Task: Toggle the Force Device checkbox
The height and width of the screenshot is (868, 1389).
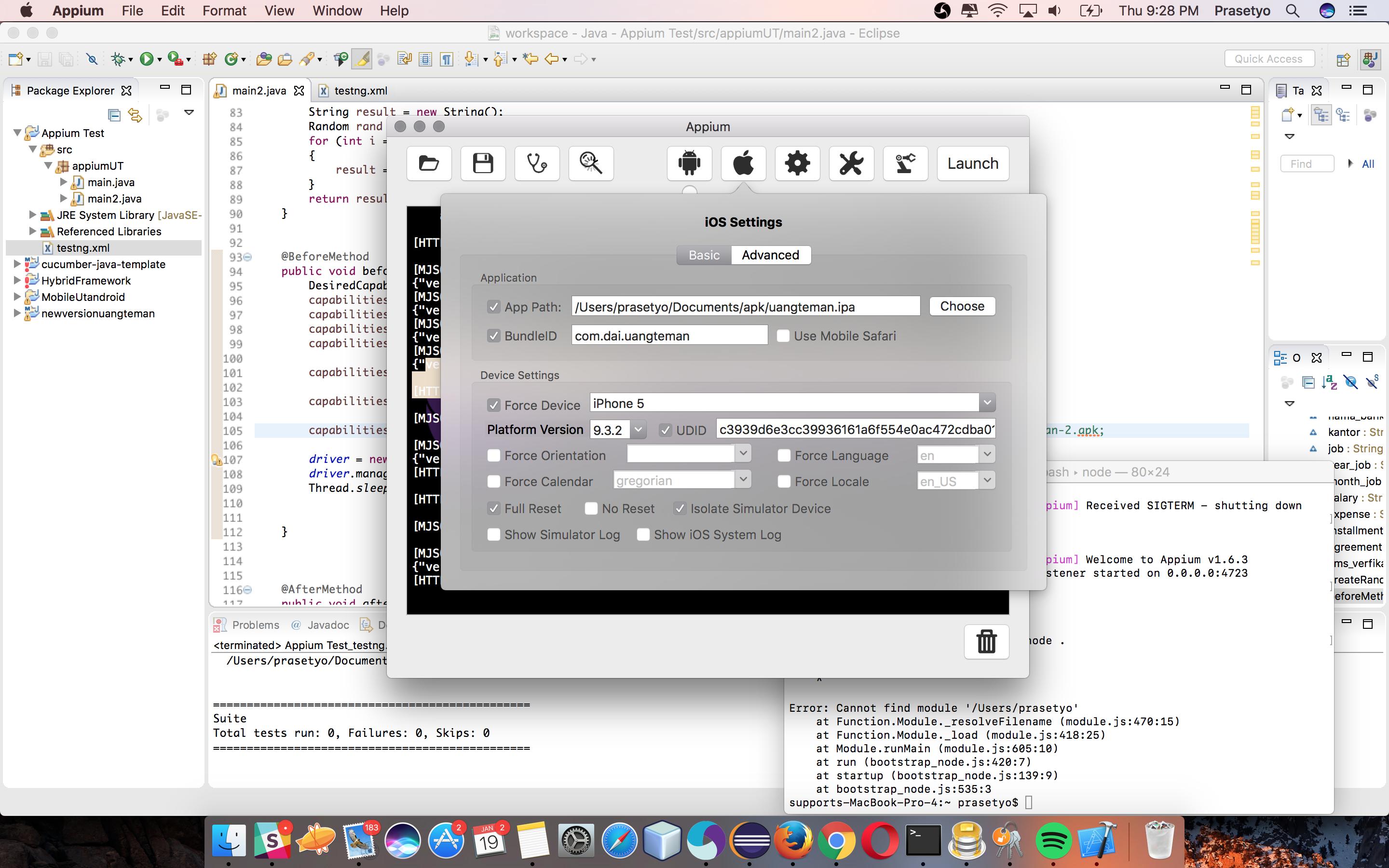Action: click(493, 405)
